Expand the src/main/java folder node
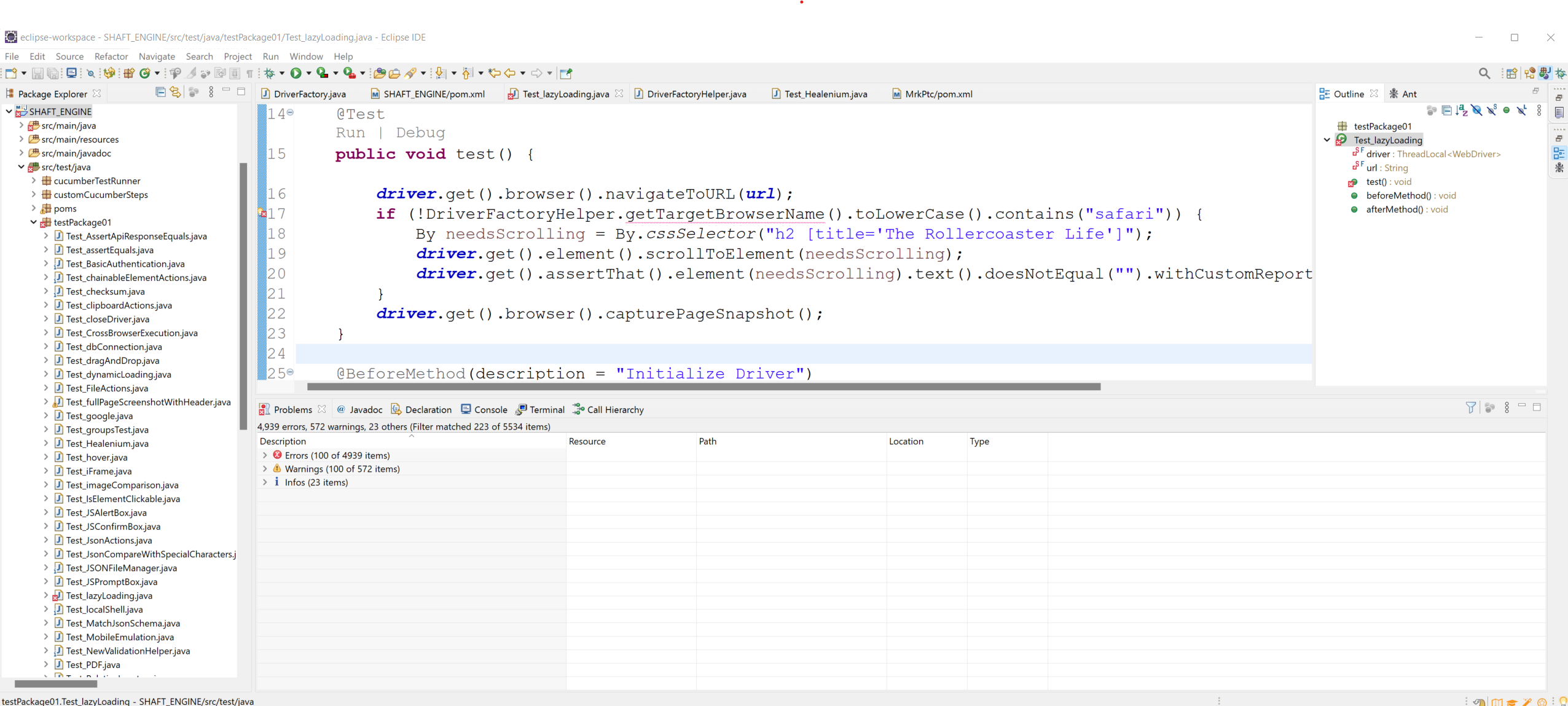Screen dimensions: 1568x706 (x=22, y=125)
